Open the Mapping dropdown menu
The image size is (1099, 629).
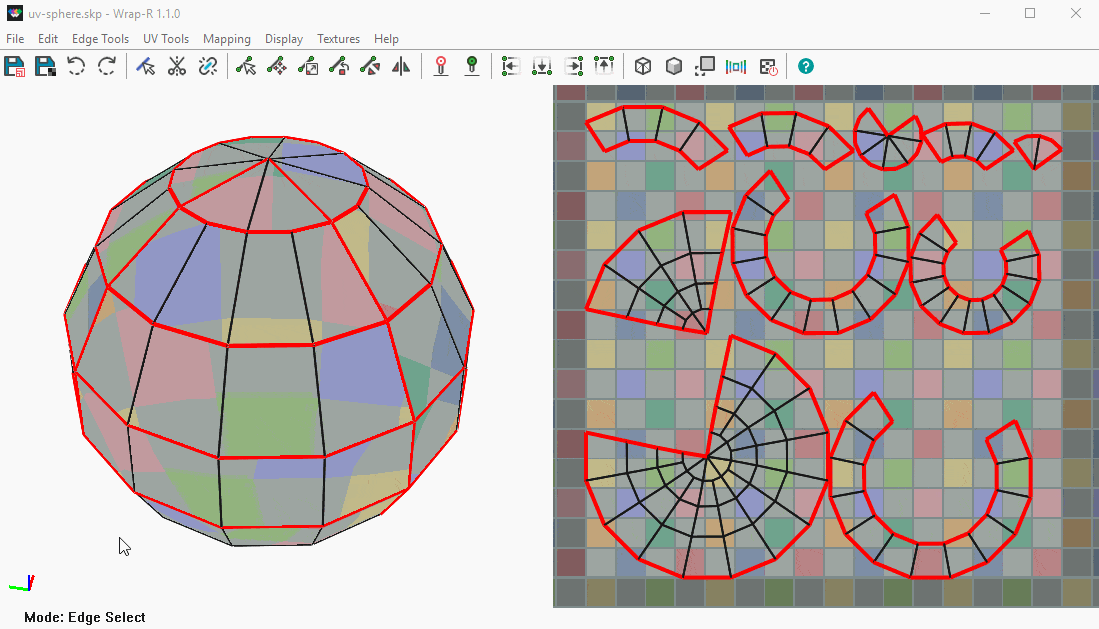[x=227, y=39]
